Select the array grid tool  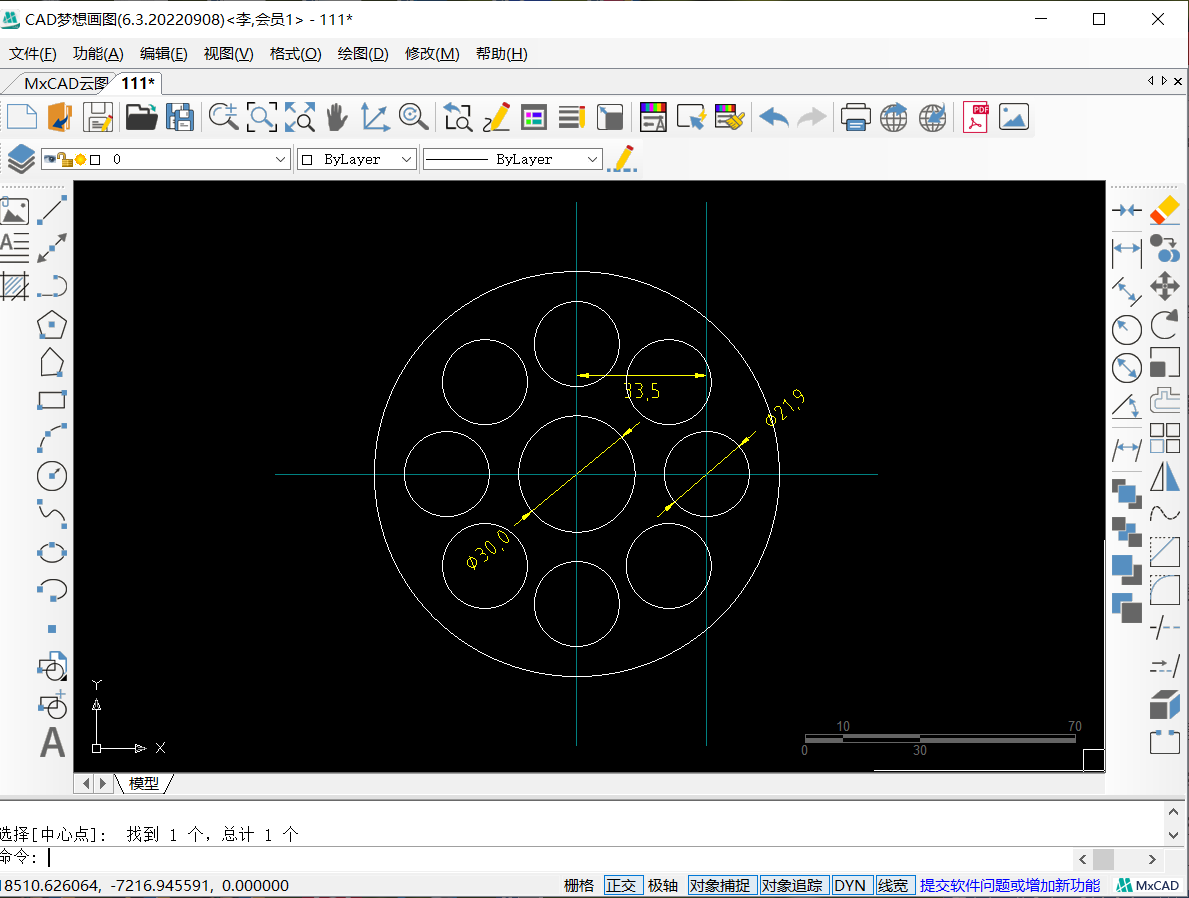pyautogui.click(x=1165, y=438)
